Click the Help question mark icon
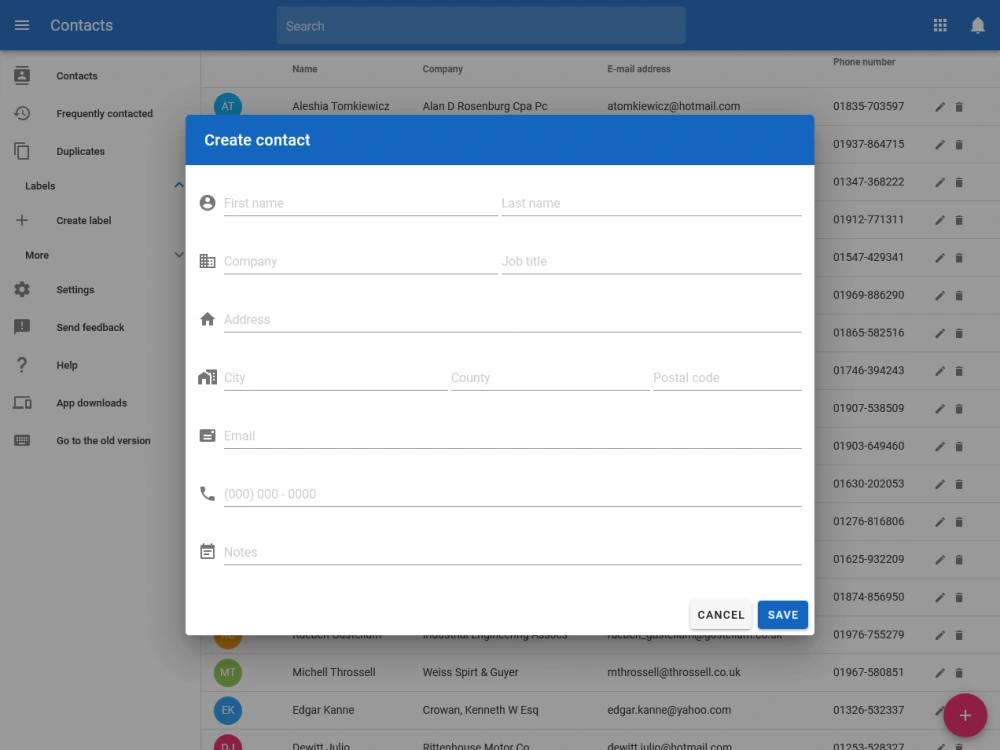The width and height of the screenshot is (1000, 750). click(x=22, y=365)
